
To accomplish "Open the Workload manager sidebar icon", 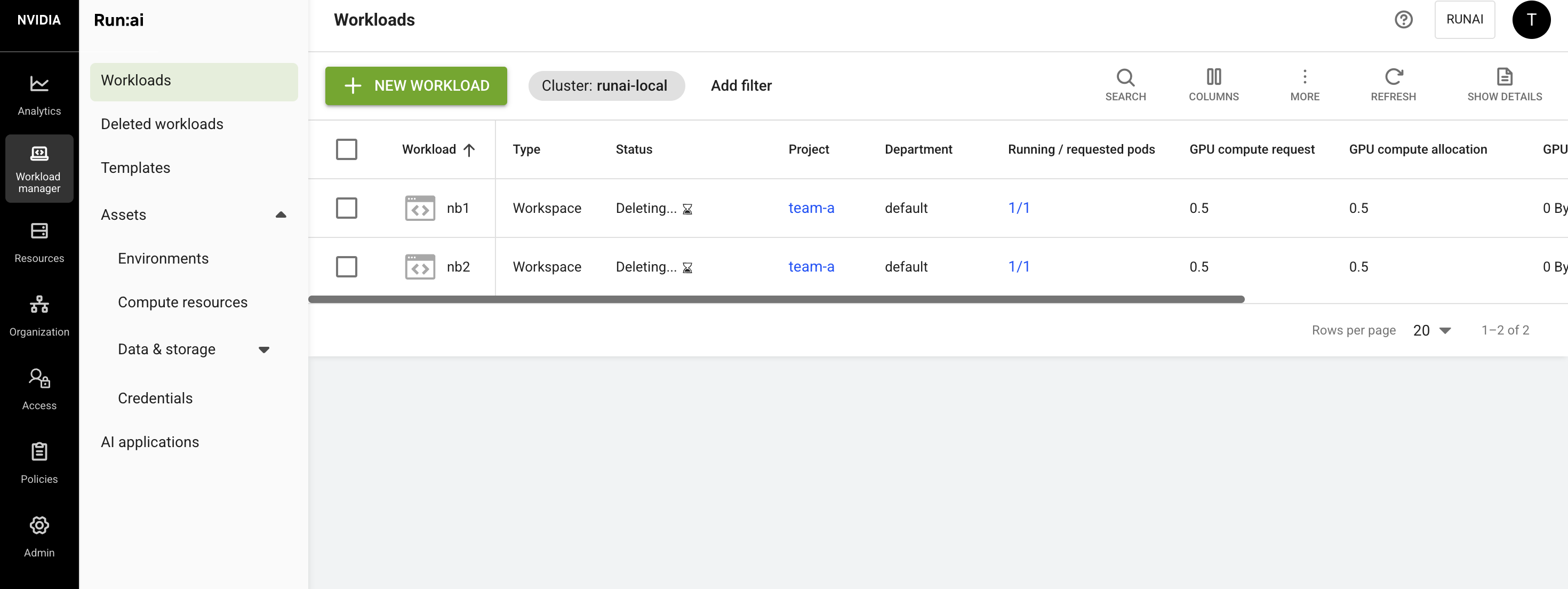I will [x=39, y=169].
